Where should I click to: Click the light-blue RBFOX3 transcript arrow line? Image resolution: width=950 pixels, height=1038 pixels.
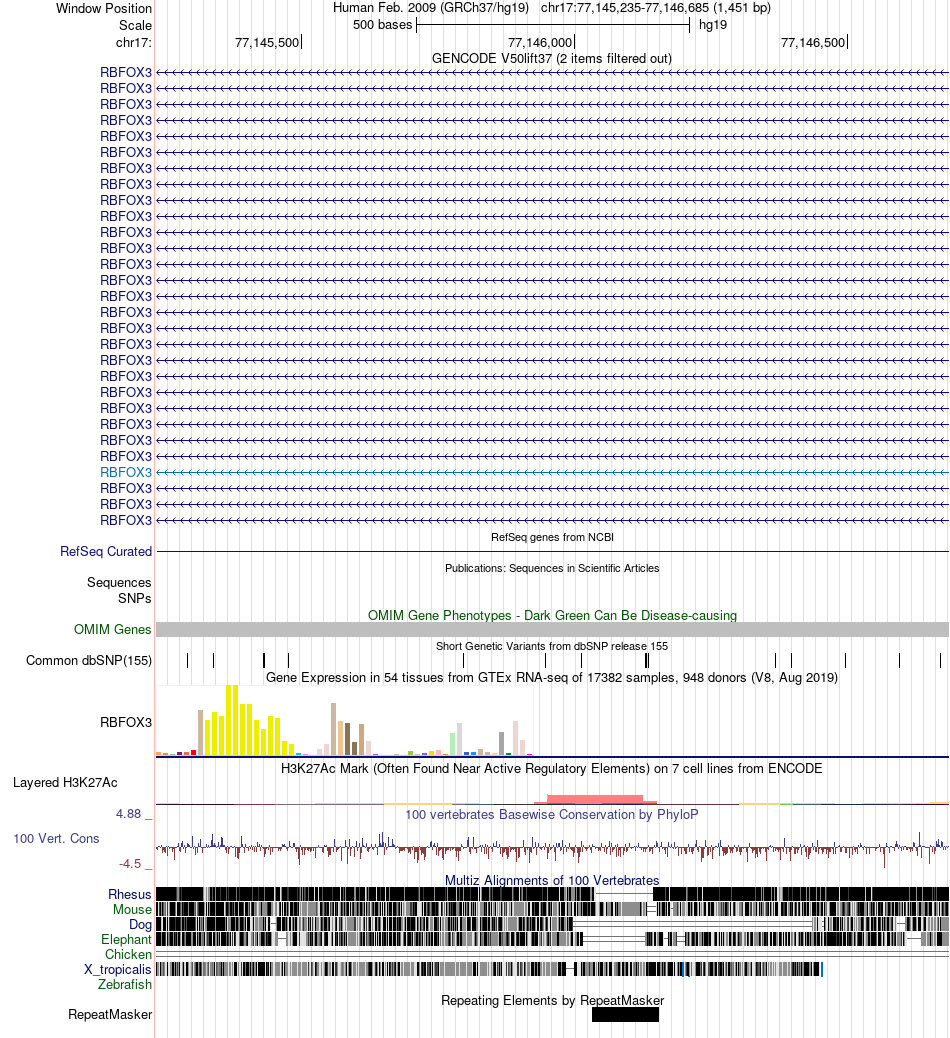click(552, 473)
